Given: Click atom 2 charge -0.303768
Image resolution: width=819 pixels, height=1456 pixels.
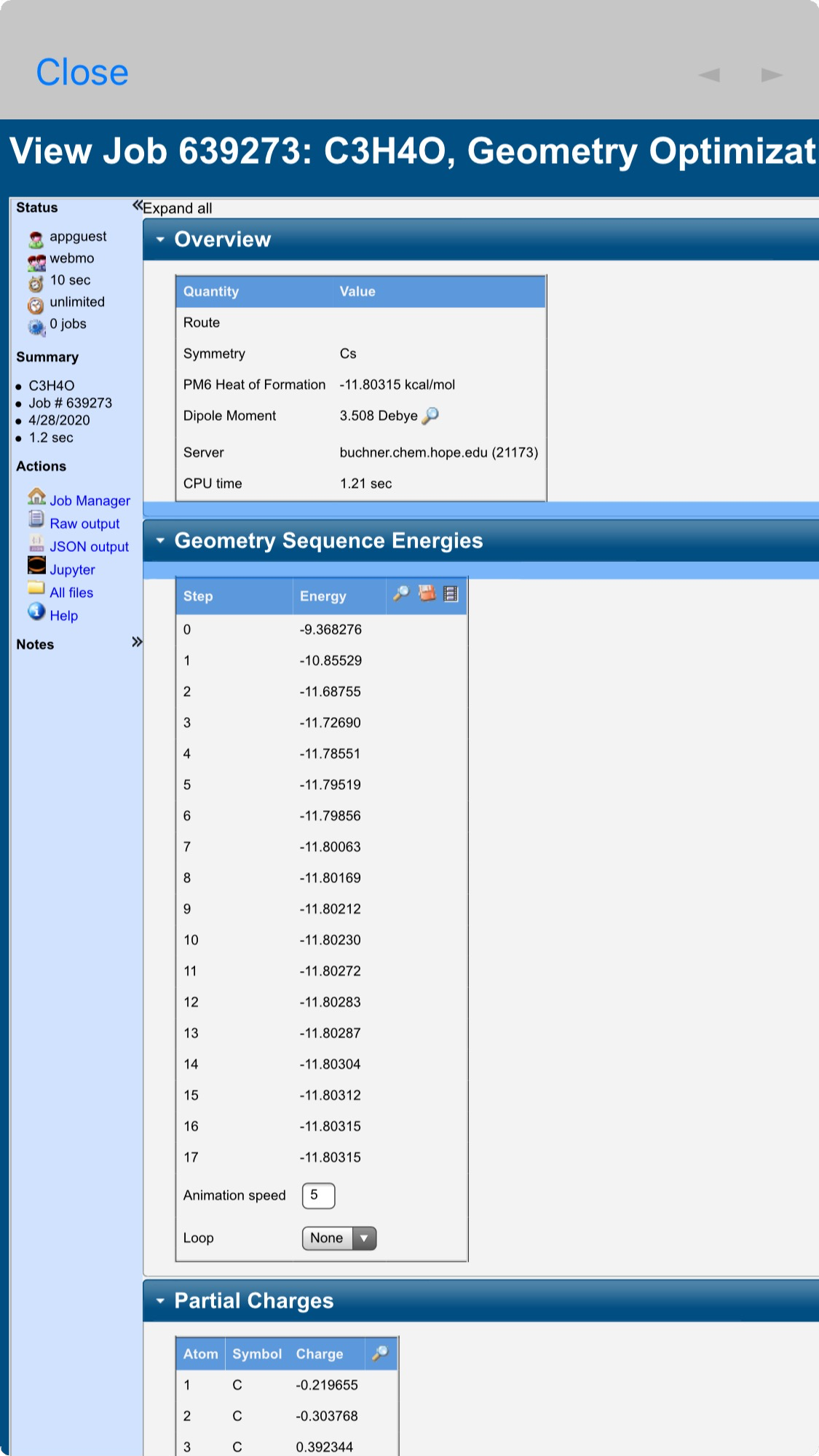Looking at the screenshot, I should pos(327,1416).
